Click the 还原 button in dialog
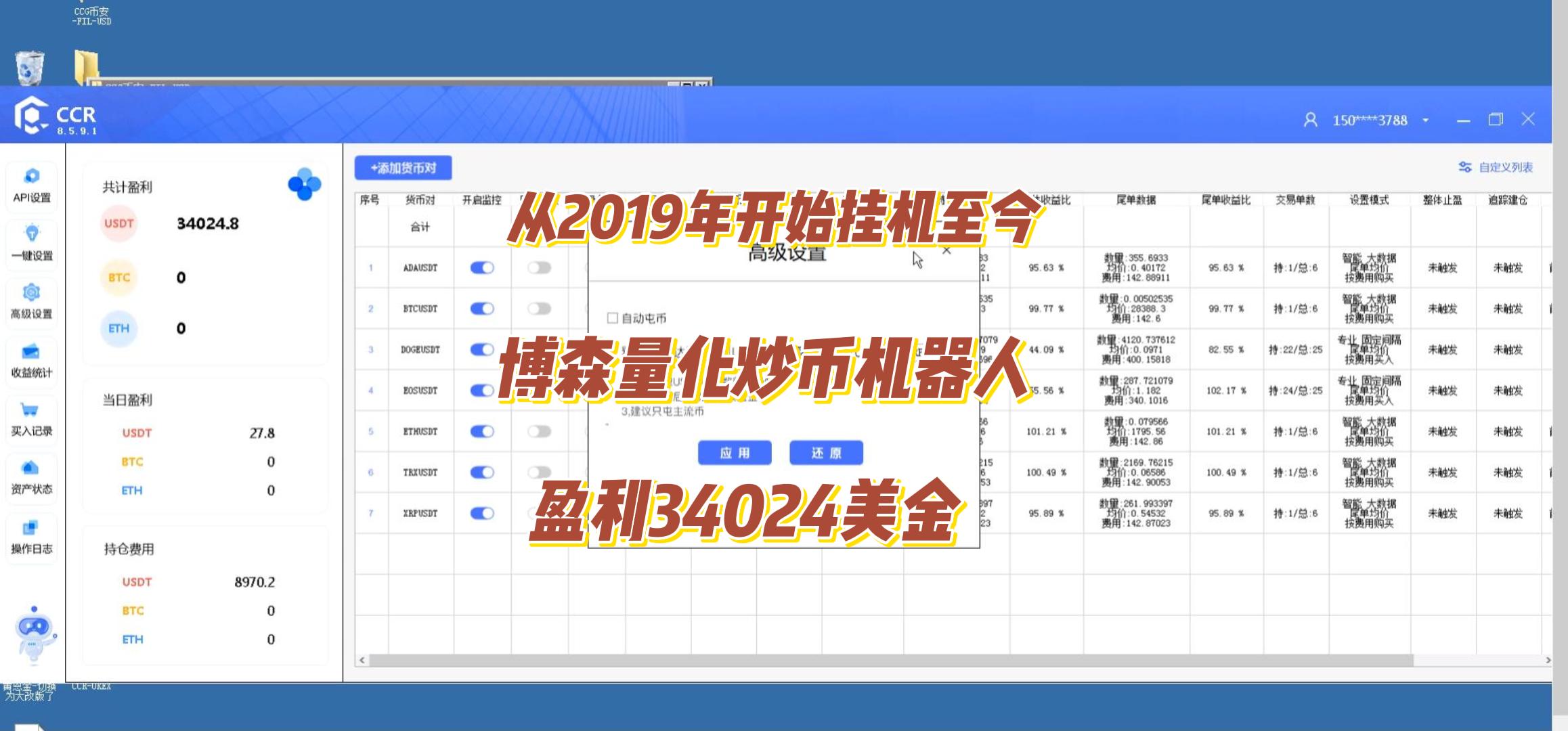 (826, 453)
